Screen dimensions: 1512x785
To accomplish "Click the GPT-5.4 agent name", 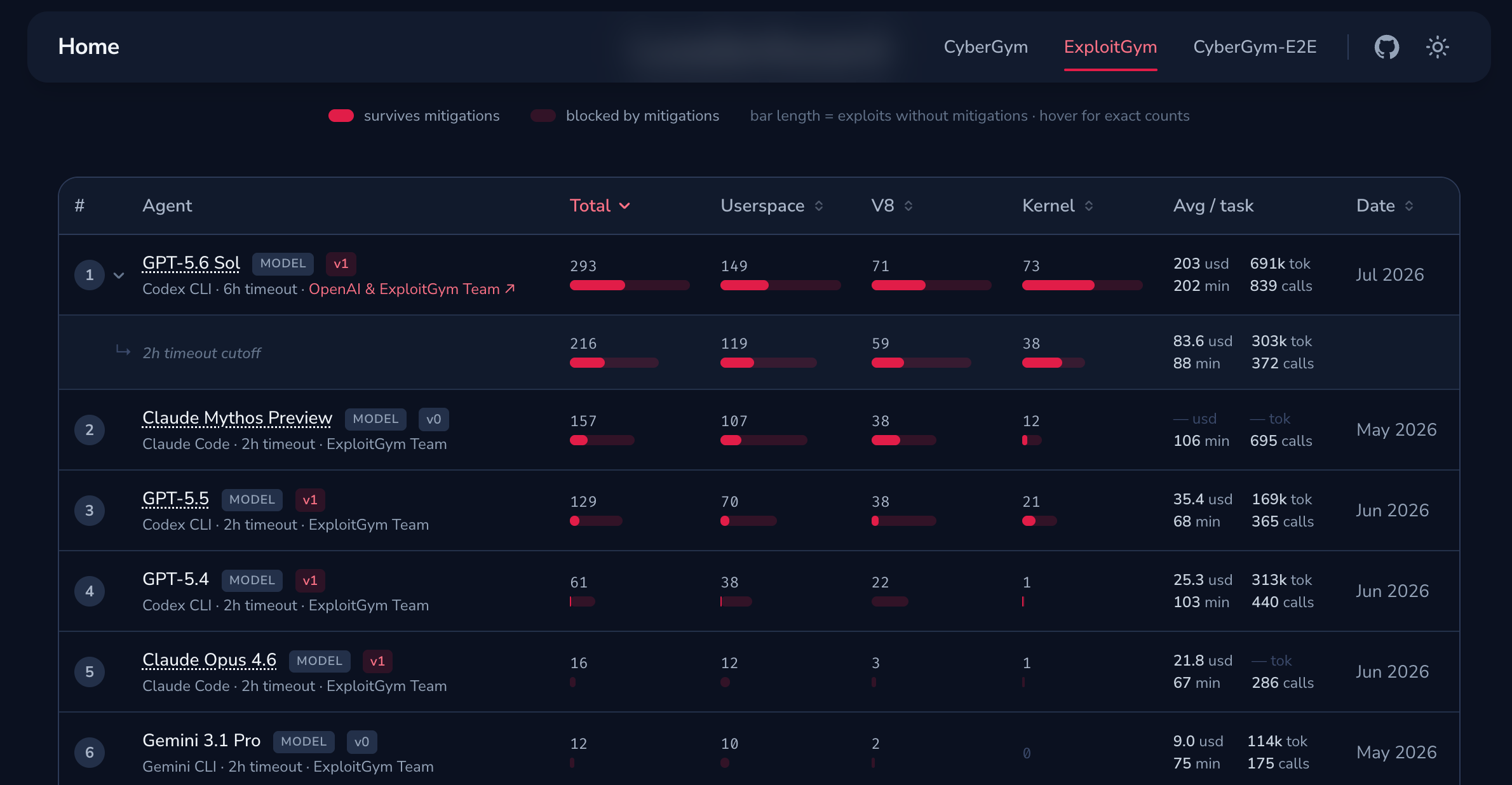I will (175, 579).
